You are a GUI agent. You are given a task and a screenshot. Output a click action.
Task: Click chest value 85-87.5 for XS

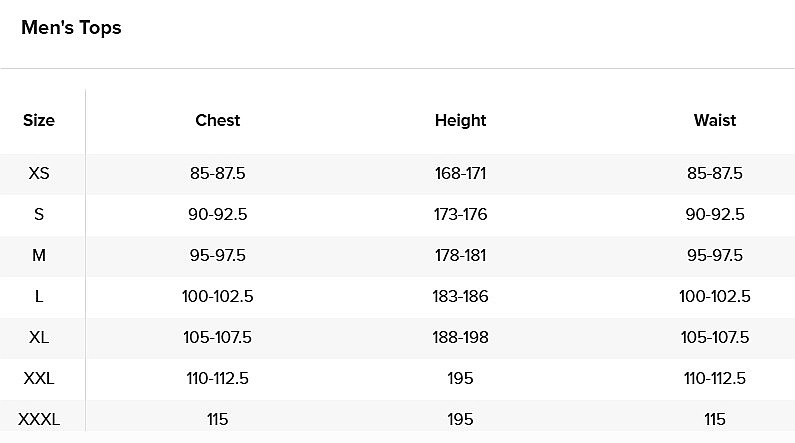click(218, 173)
